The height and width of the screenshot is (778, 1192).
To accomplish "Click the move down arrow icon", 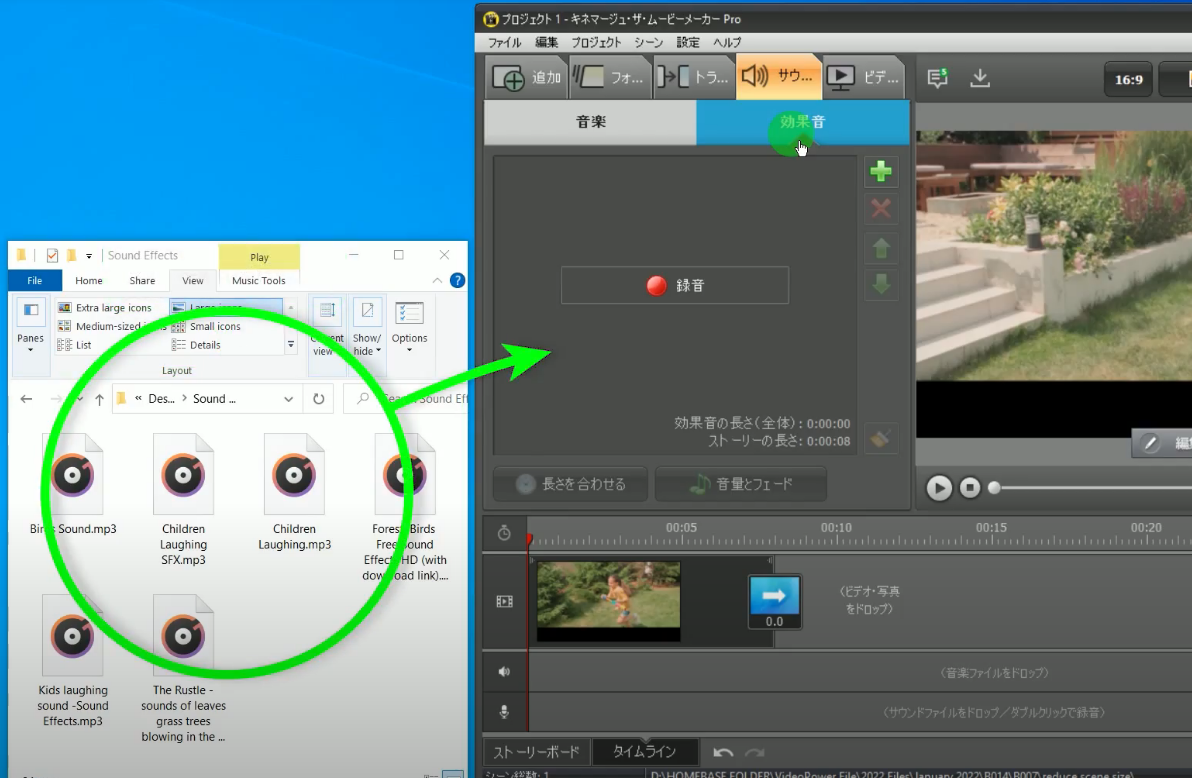I will pos(881,284).
